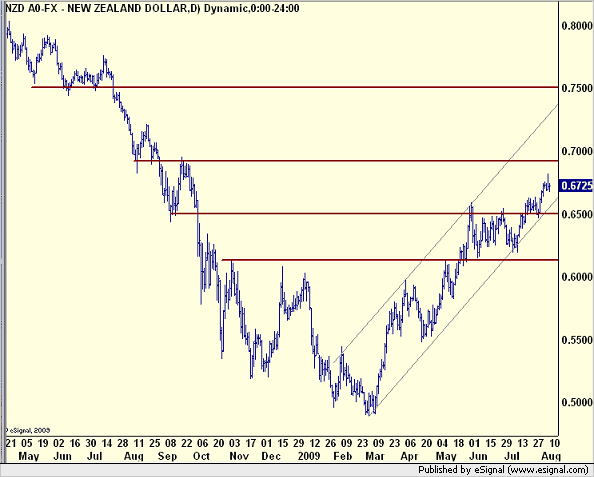
Task: Click the day label 04 on time axis
Action: click(x=442, y=443)
